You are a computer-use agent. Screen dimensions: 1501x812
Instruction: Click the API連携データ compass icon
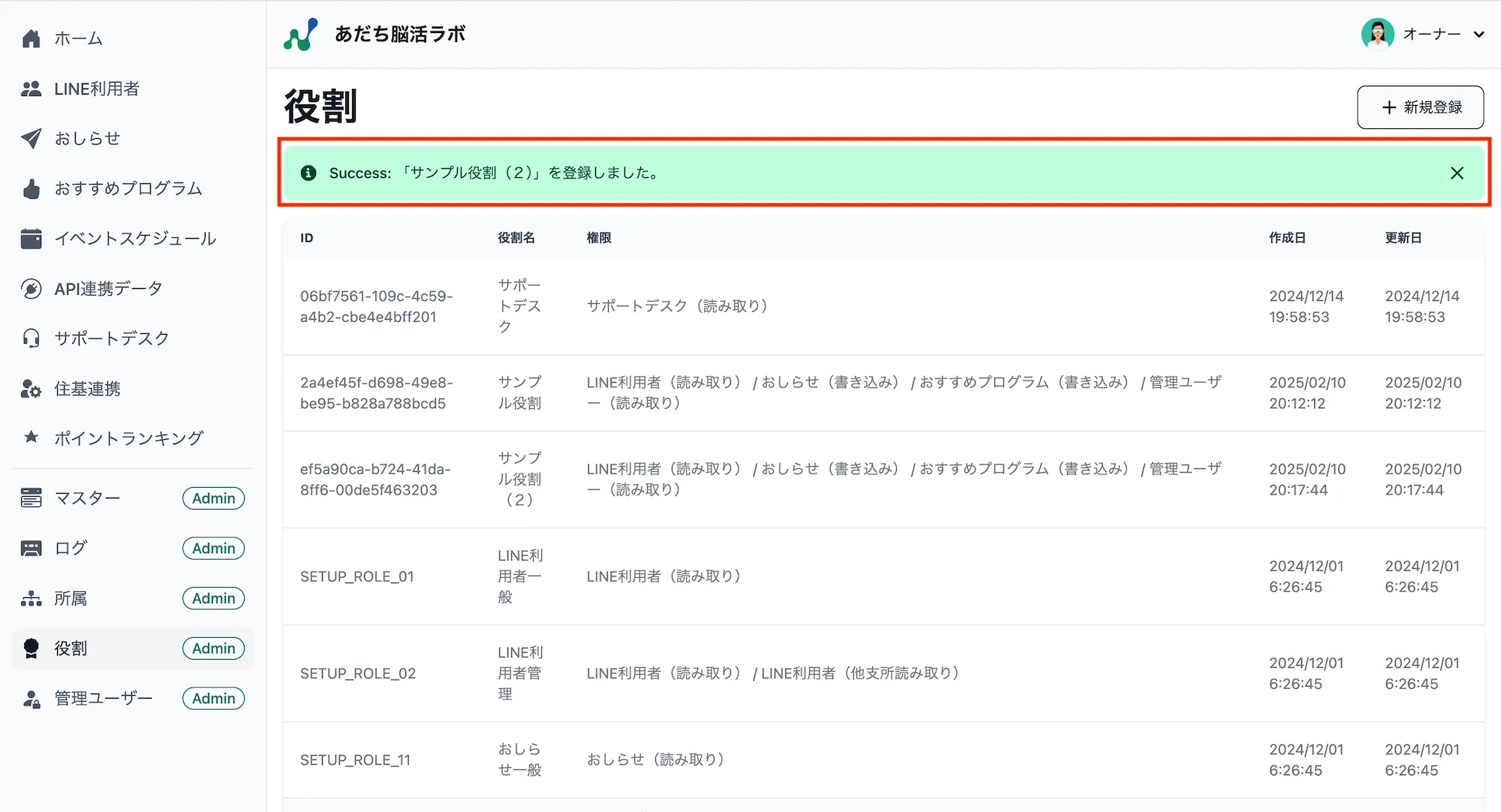(31, 288)
